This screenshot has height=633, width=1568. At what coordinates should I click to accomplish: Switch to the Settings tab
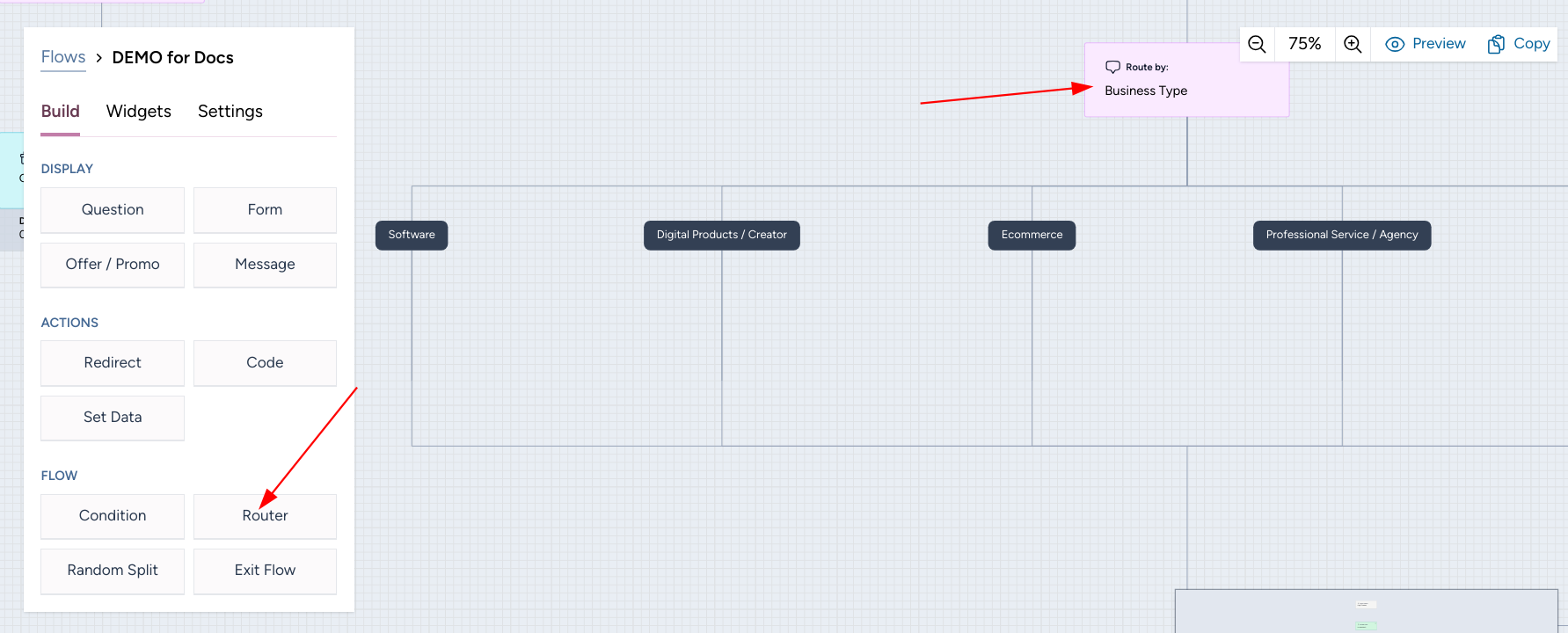pos(230,112)
